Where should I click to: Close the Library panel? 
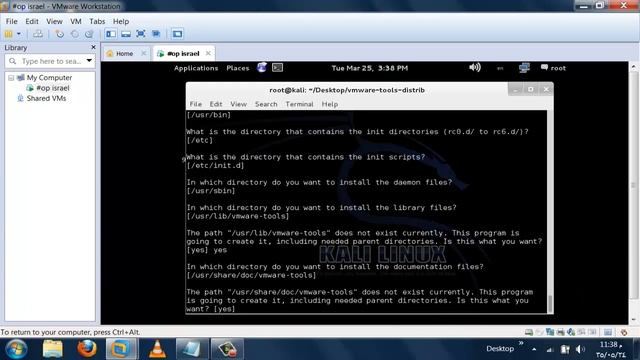coord(93,47)
